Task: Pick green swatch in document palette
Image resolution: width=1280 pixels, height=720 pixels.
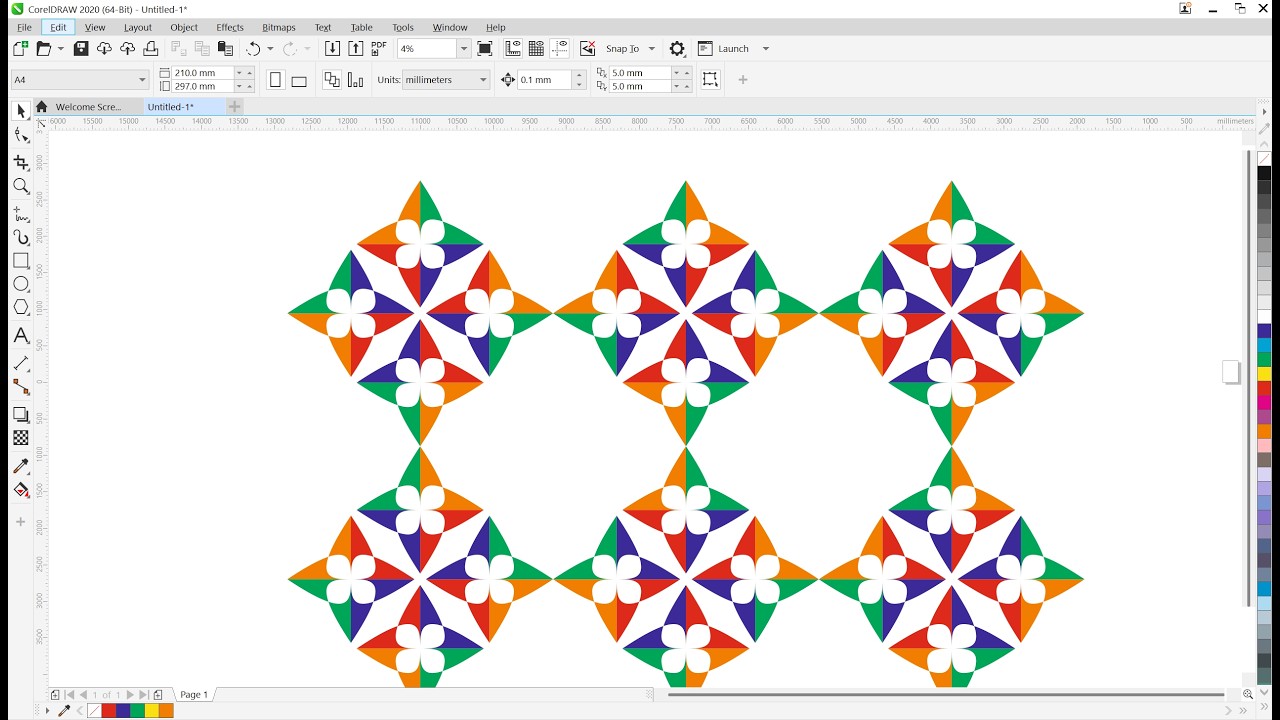Action: click(x=137, y=711)
